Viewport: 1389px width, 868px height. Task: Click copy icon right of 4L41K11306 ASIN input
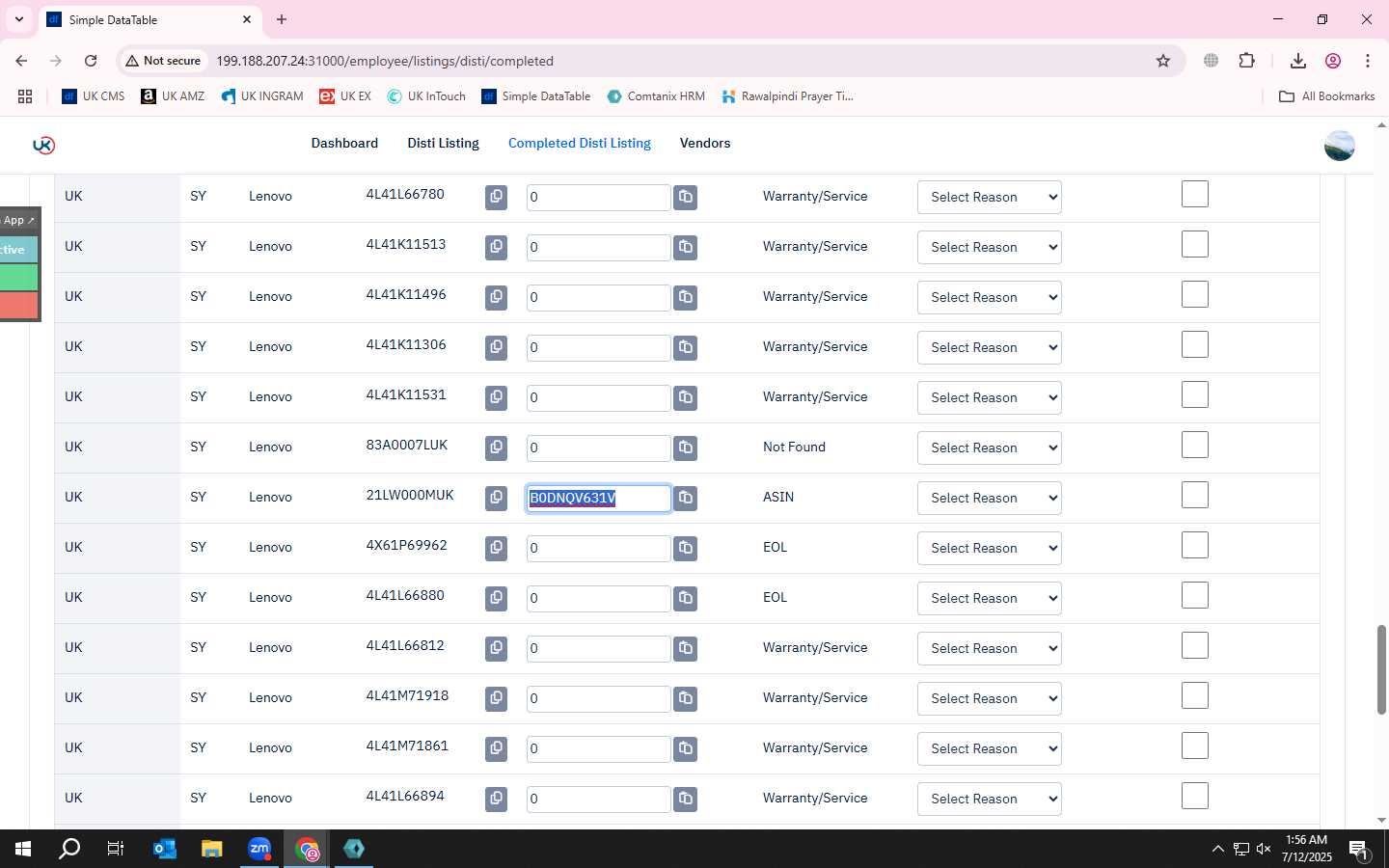(685, 347)
